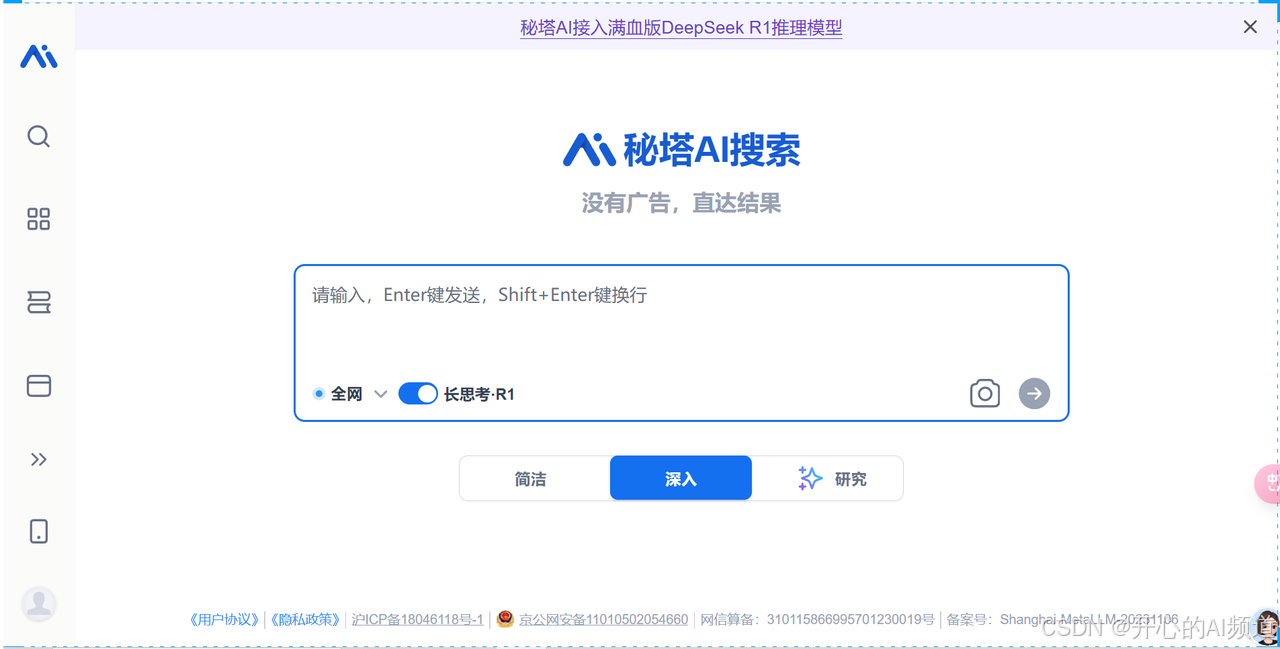Click the user avatar in the sidebar
1280x649 pixels.
click(x=39, y=603)
